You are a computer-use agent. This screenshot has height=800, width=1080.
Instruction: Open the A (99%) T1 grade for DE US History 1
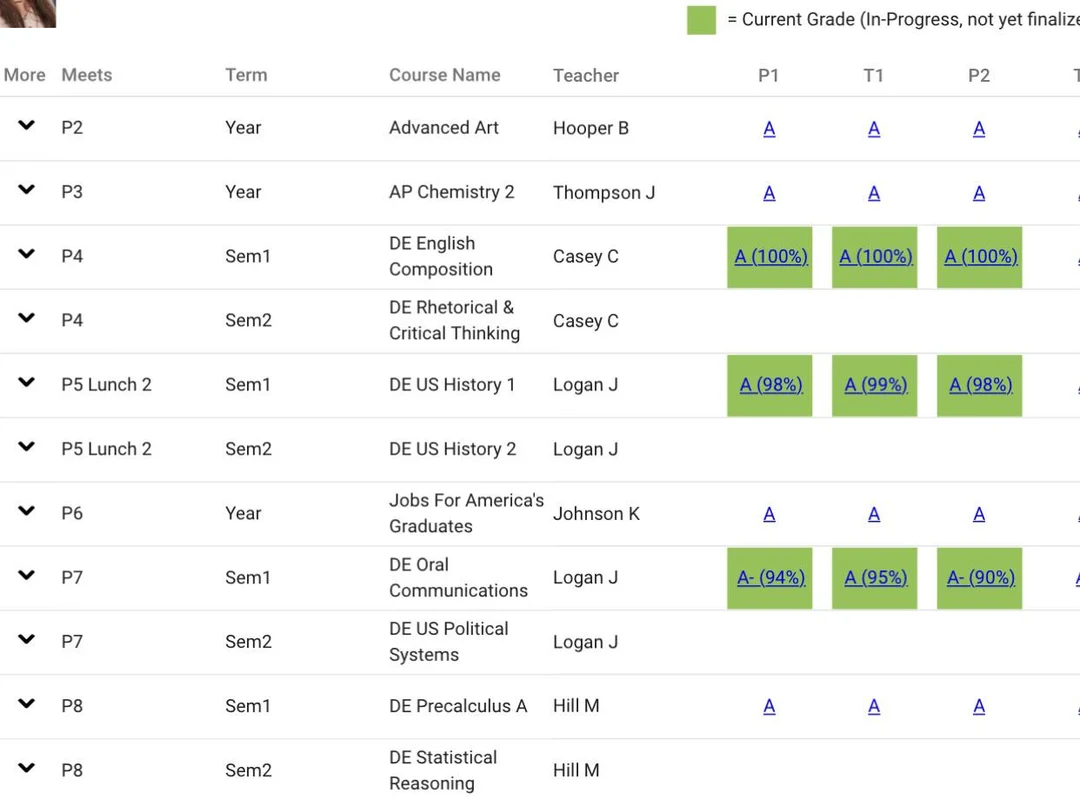point(874,384)
